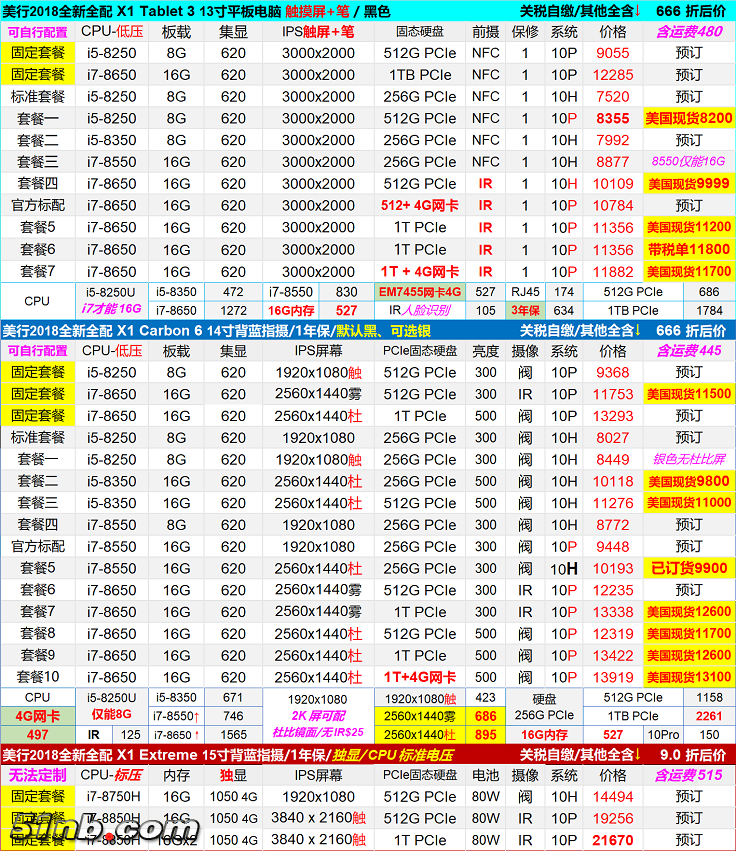
Task: Select the 美国现货9999 stock cell
Action: click(688, 184)
